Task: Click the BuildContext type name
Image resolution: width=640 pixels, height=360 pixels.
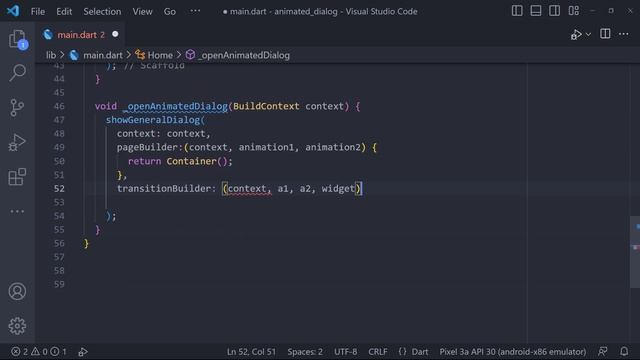Action: pos(266,106)
